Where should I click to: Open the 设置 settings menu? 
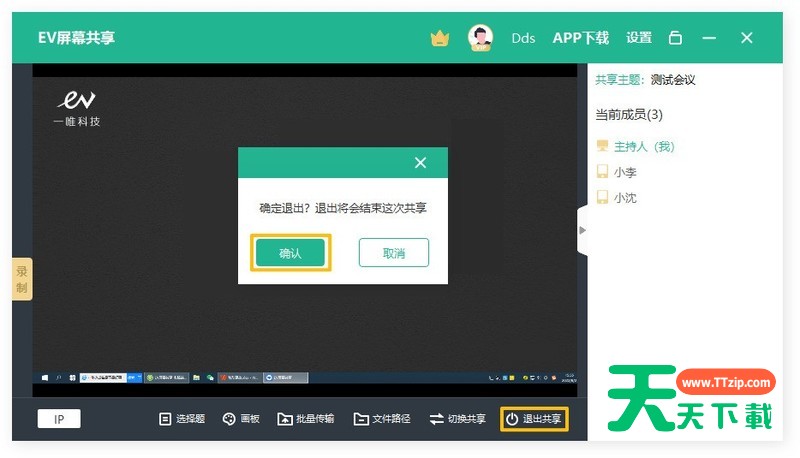639,38
